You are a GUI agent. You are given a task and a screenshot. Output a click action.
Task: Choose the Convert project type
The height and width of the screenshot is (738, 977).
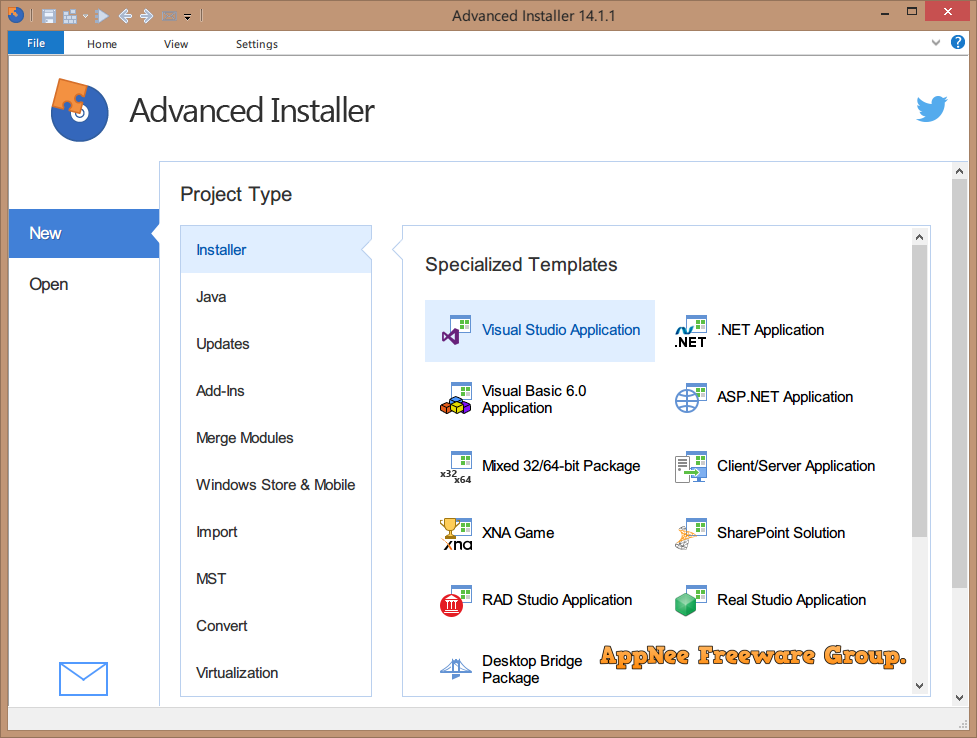(x=275, y=626)
